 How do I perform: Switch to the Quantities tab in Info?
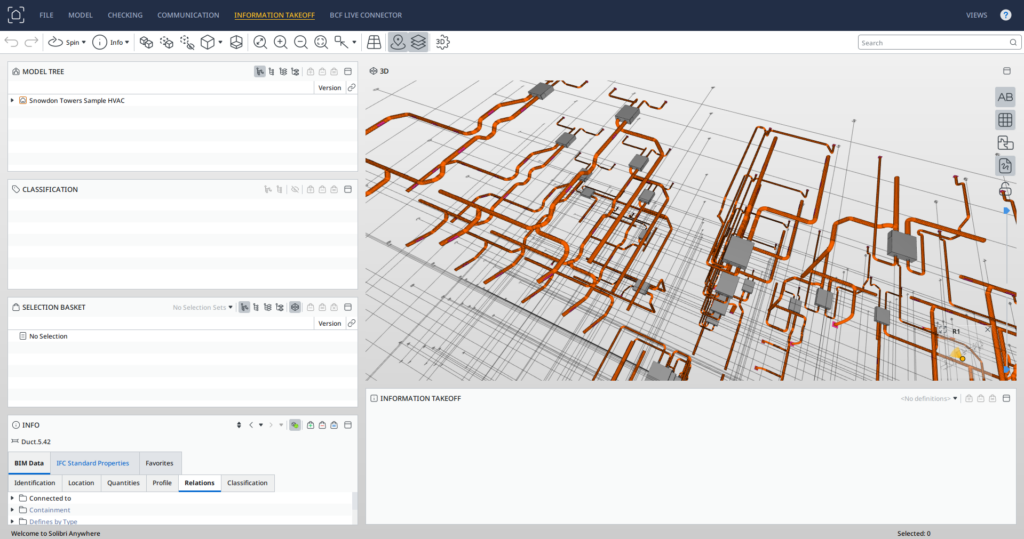(x=123, y=483)
